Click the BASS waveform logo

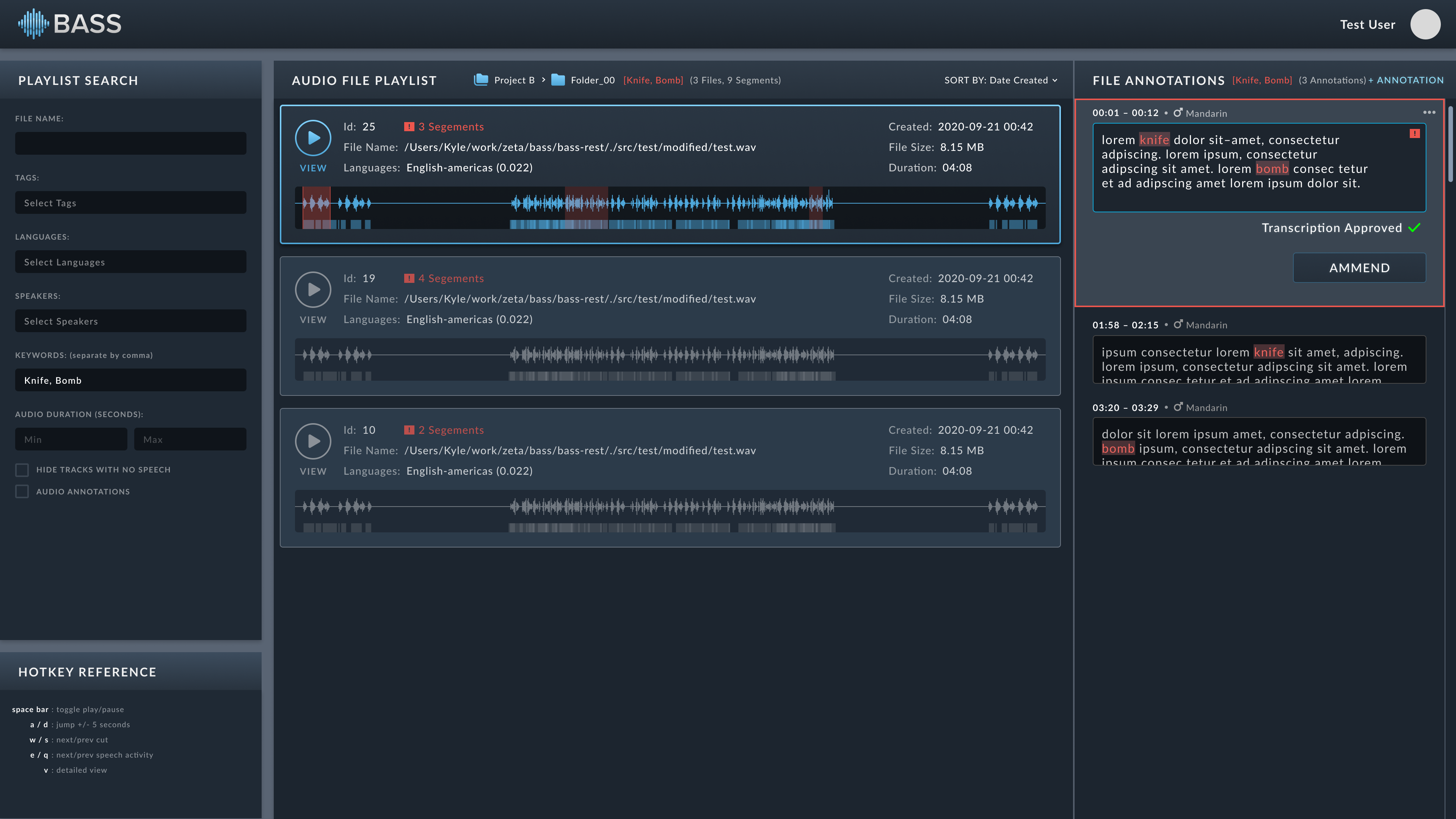point(33,24)
